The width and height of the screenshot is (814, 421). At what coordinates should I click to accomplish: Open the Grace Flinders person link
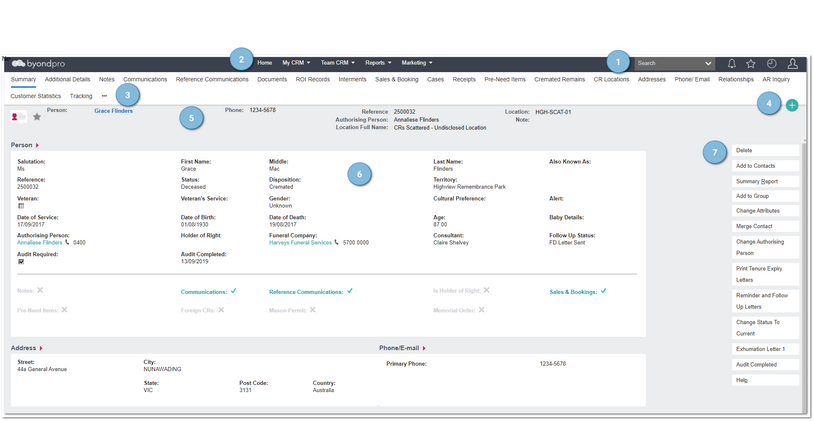[x=113, y=111]
